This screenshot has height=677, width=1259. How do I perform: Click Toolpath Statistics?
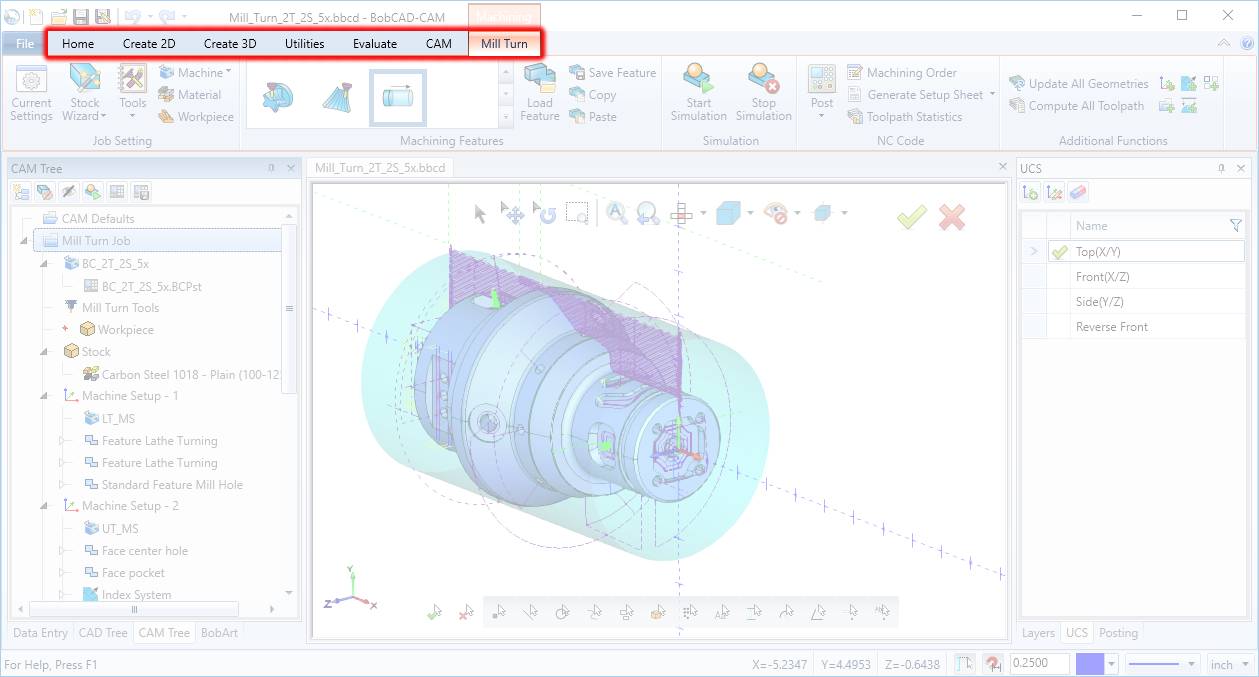coord(904,117)
